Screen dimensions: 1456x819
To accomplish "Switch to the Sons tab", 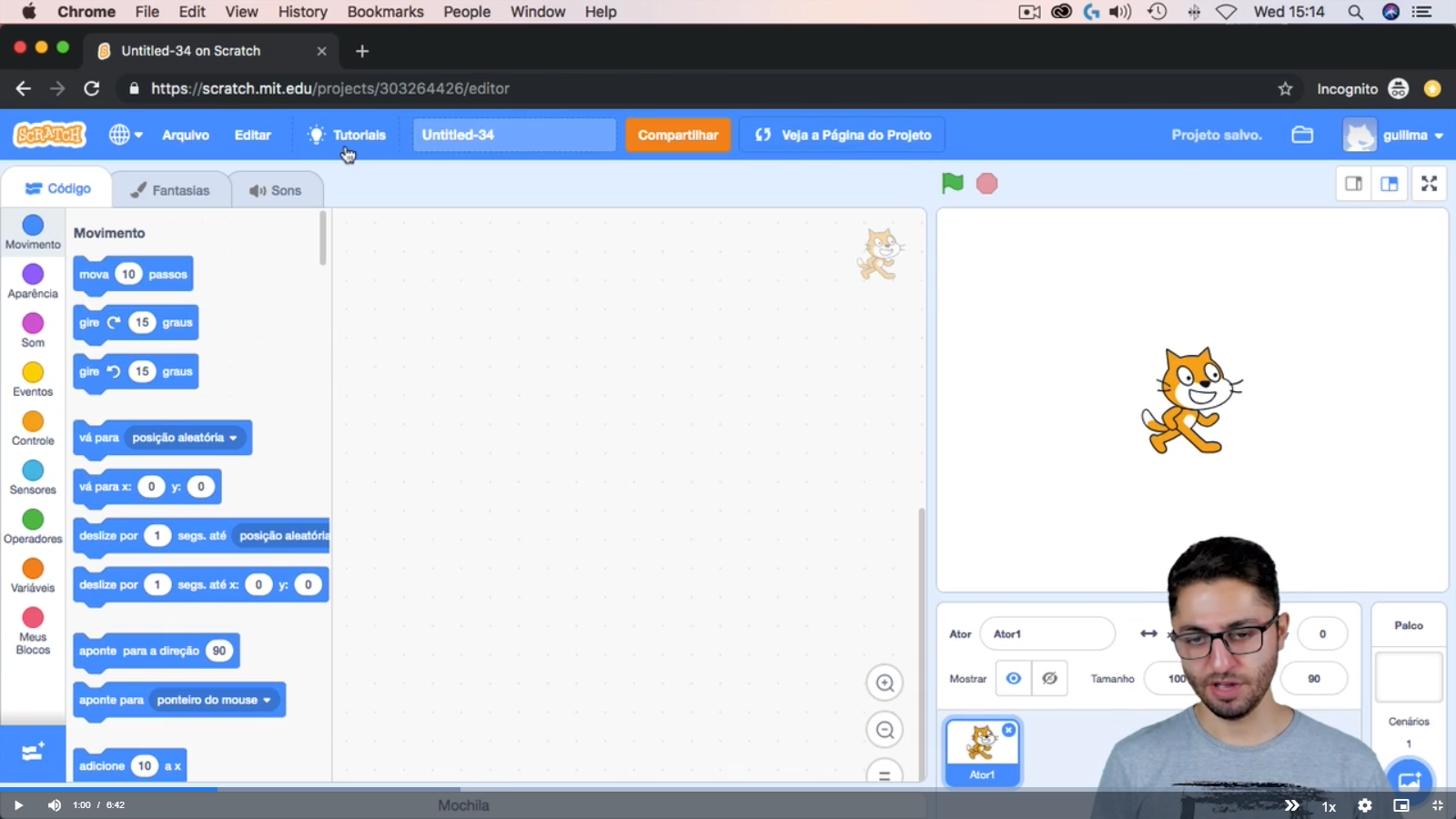I will (x=276, y=190).
